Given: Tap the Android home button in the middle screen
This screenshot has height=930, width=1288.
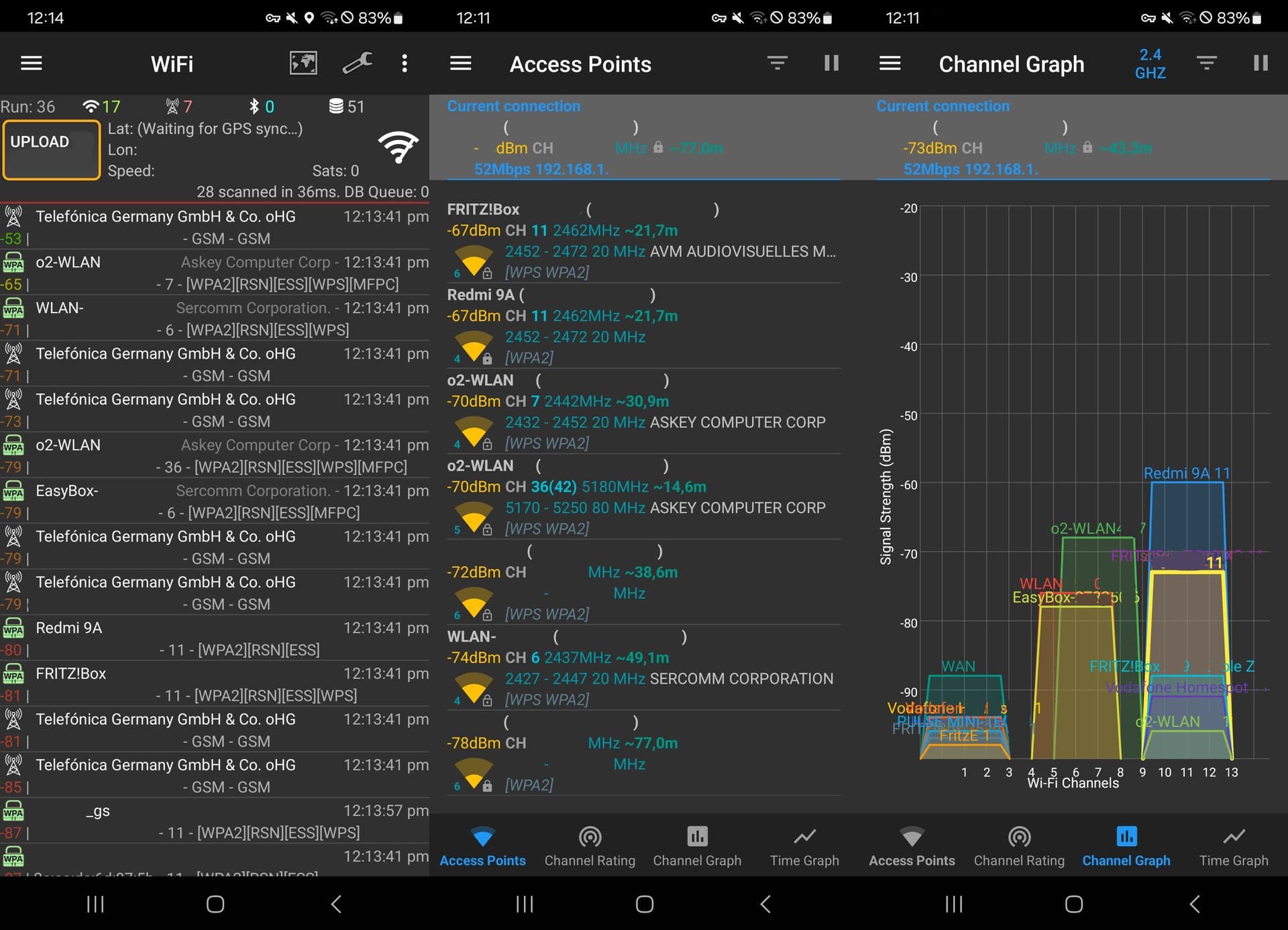Looking at the screenshot, I should (x=644, y=904).
